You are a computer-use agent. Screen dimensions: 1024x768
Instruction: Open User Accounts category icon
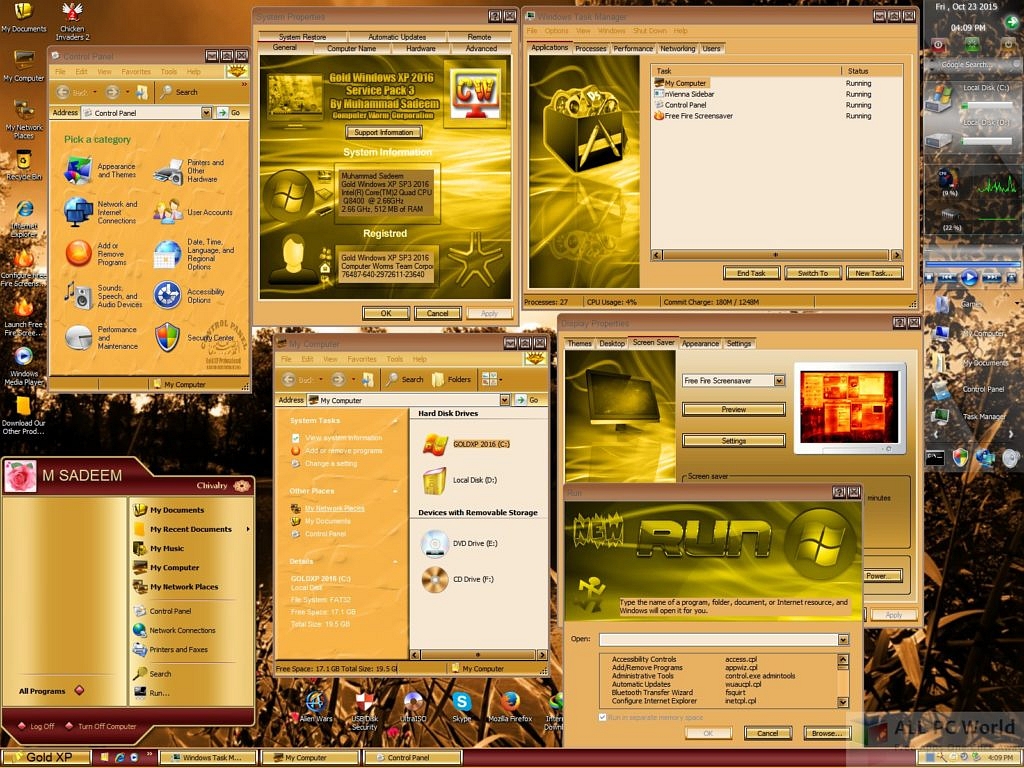pos(168,212)
